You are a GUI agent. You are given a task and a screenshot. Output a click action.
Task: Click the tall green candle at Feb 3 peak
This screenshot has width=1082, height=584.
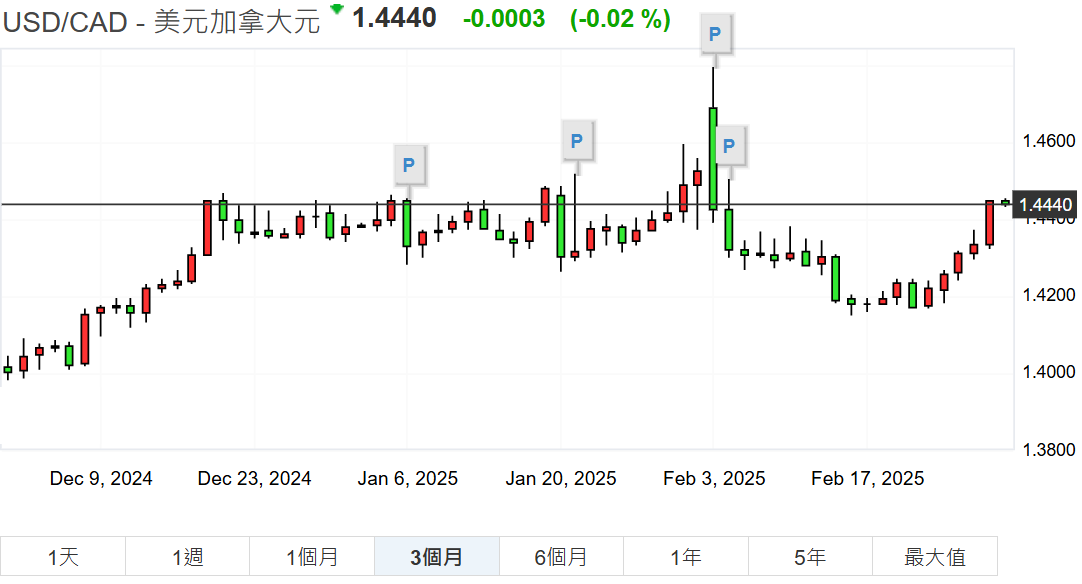point(713,159)
